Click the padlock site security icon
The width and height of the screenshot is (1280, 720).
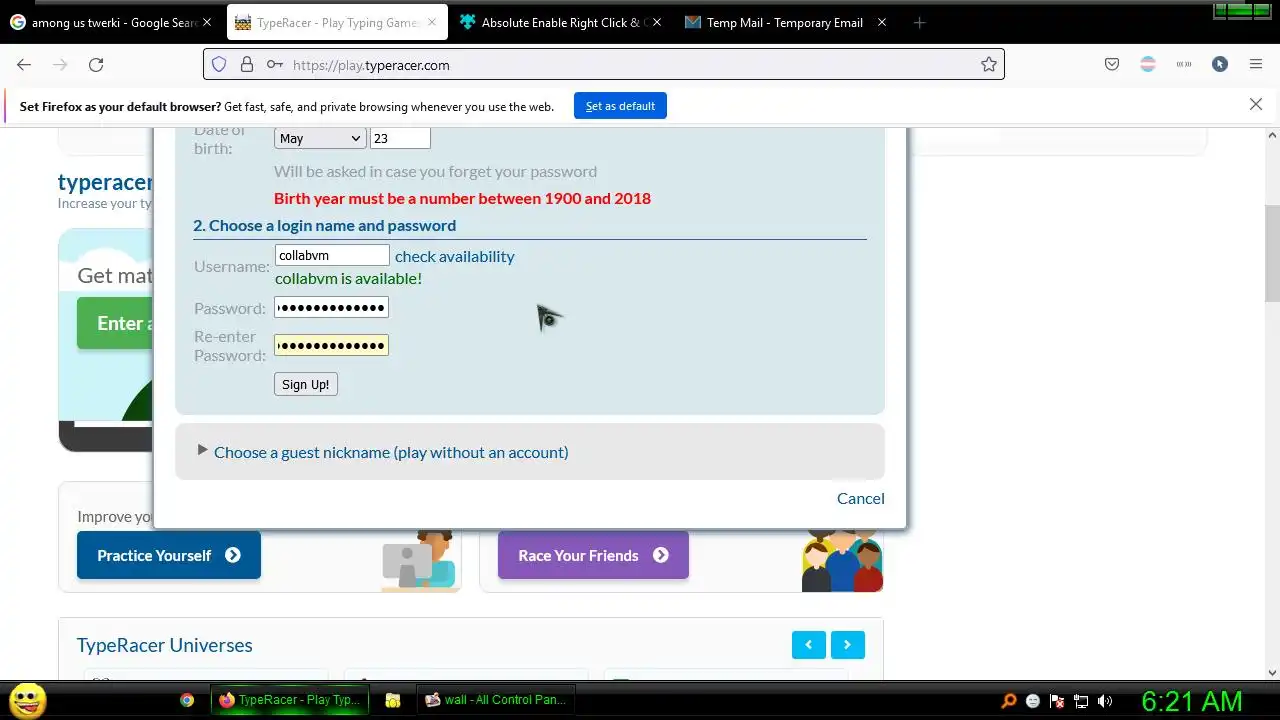click(x=247, y=64)
